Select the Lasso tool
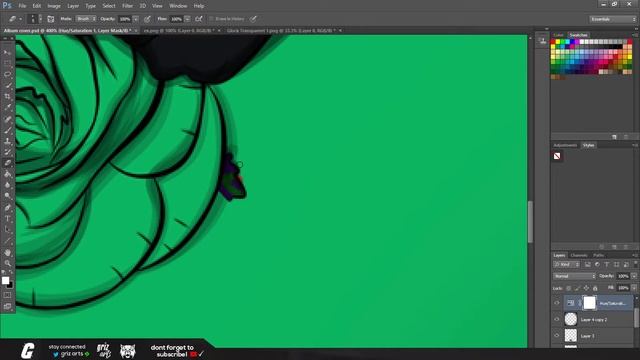 pos(7,75)
